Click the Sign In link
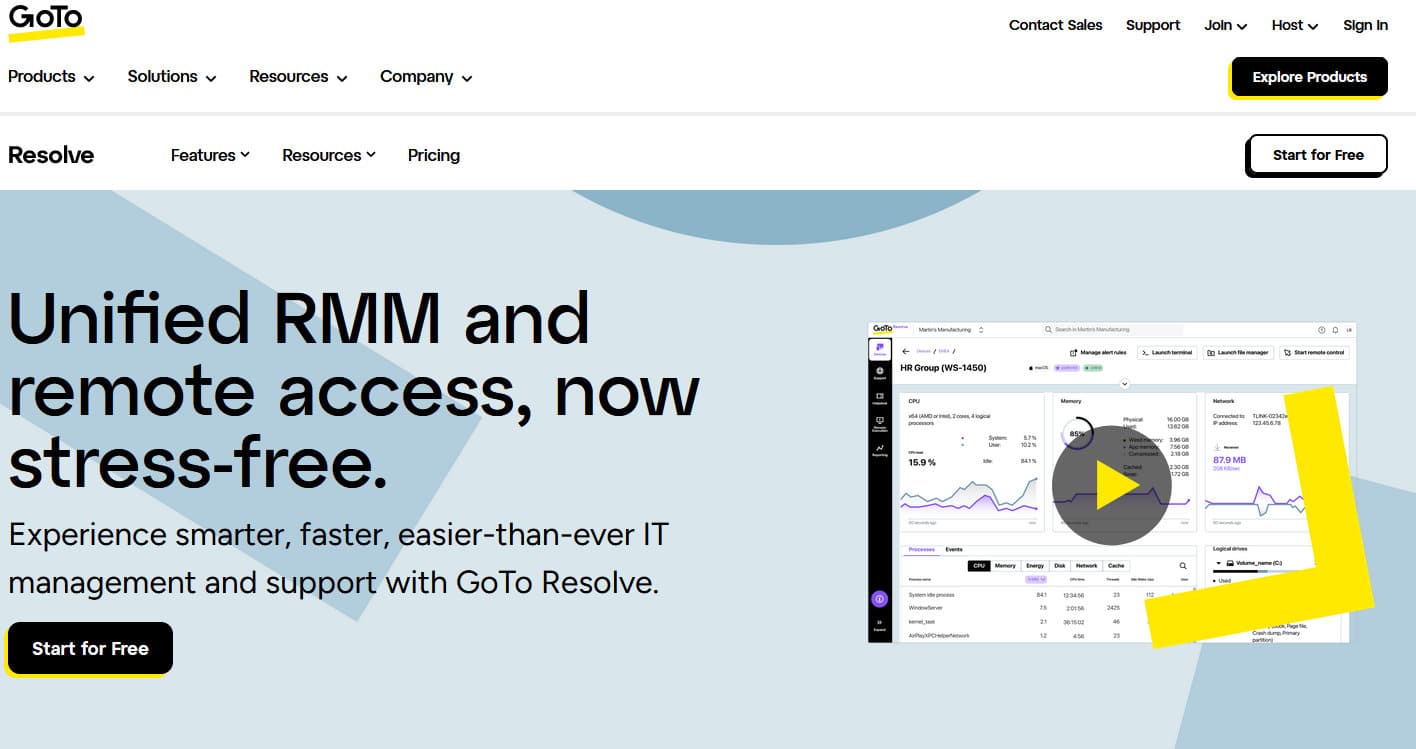The image size is (1416, 749). (x=1365, y=25)
